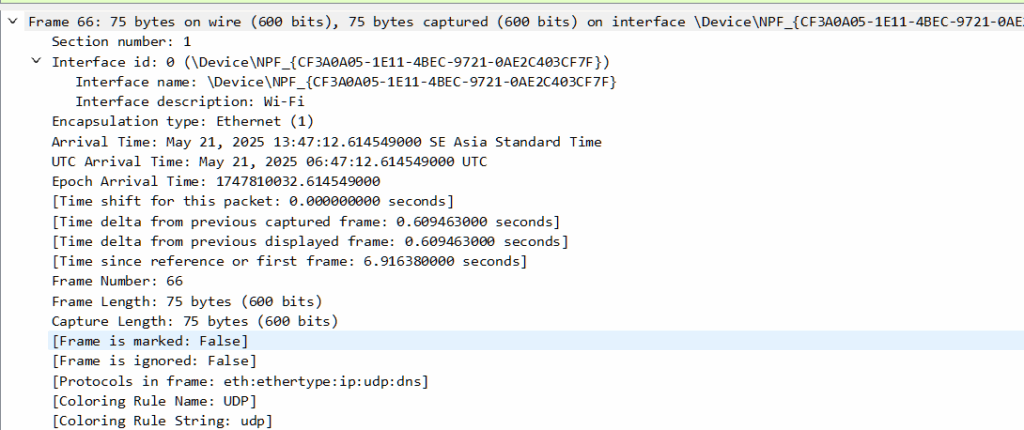Click Time shift for this packet row

252,201
